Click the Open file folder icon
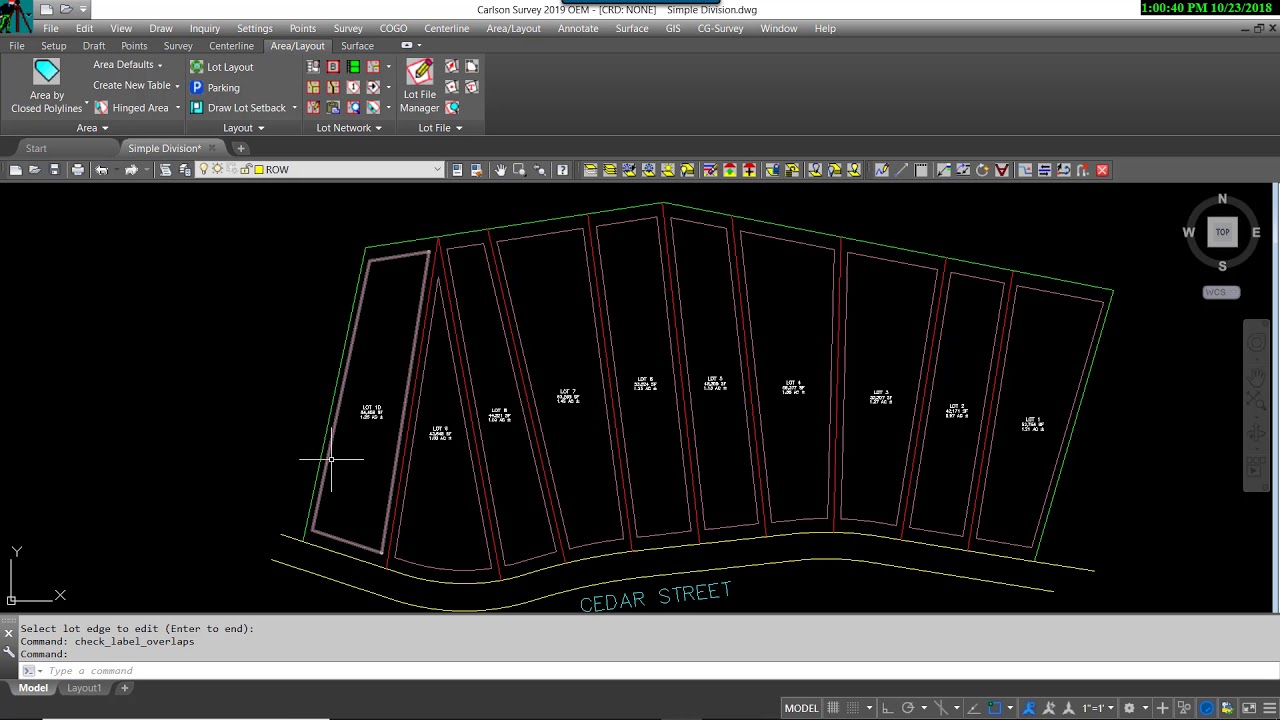The width and height of the screenshot is (1280, 720). click(x=34, y=170)
